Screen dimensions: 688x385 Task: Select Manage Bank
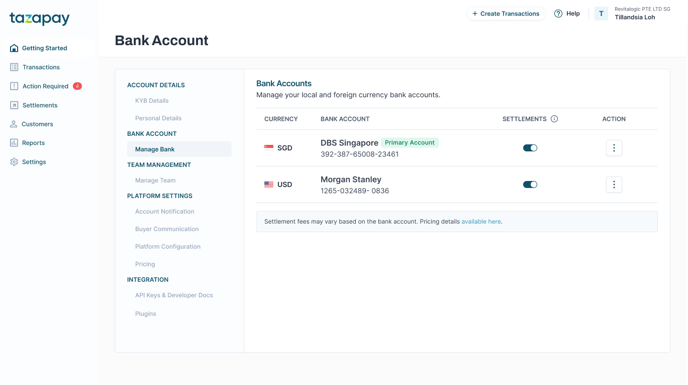pos(179,149)
